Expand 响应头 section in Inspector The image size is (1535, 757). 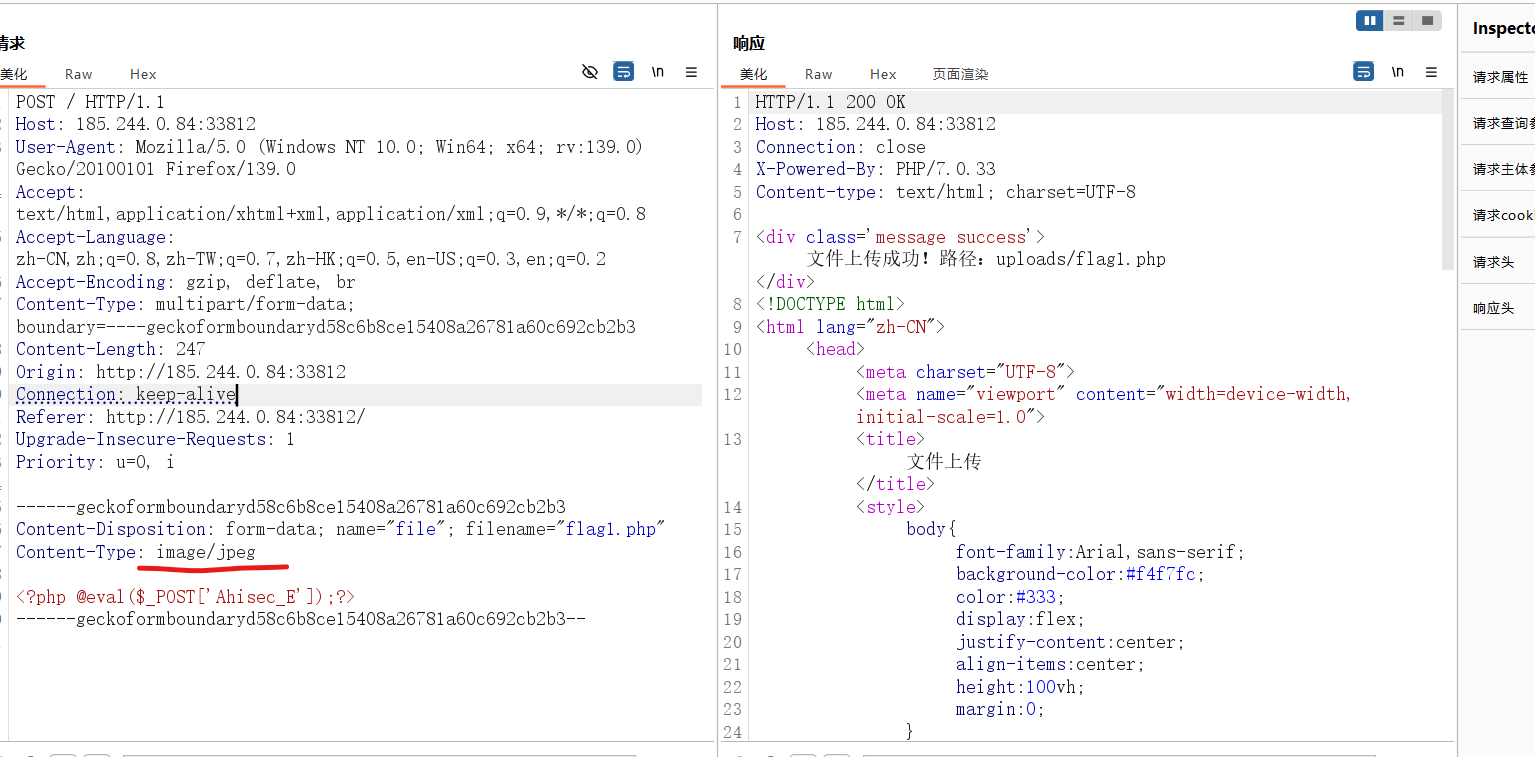pyautogui.click(x=1498, y=308)
